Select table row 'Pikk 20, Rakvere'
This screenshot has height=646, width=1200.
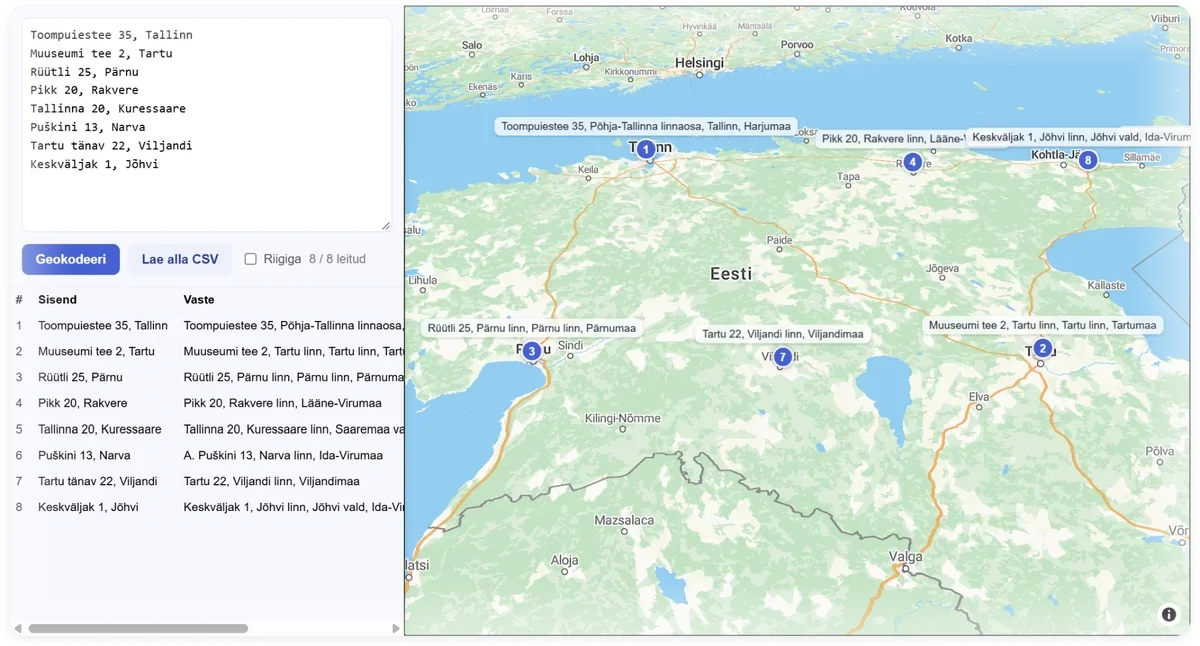[207, 403]
